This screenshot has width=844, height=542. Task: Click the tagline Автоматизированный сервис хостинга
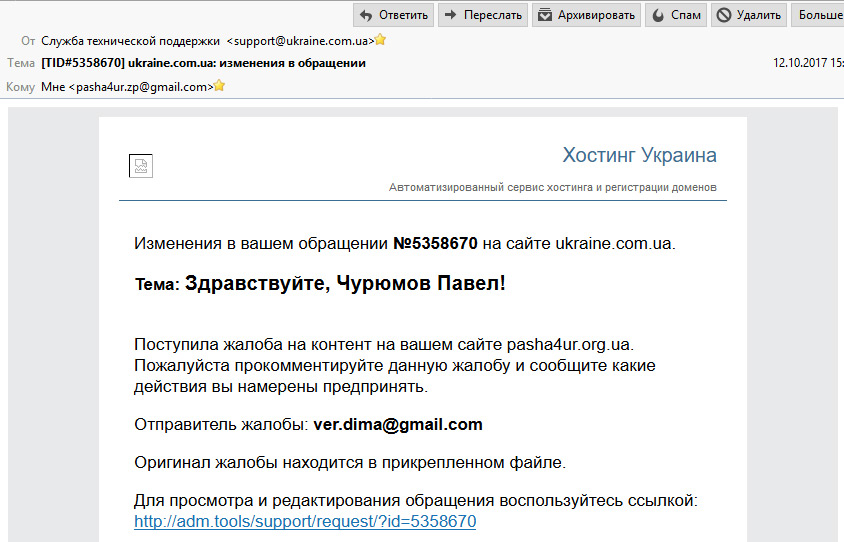click(x=553, y=187)
